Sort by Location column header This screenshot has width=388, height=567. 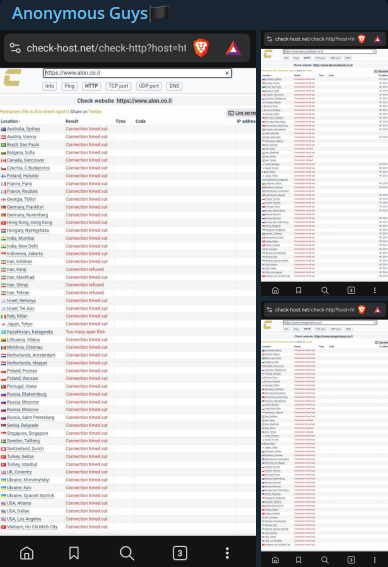tap(10, 121)
